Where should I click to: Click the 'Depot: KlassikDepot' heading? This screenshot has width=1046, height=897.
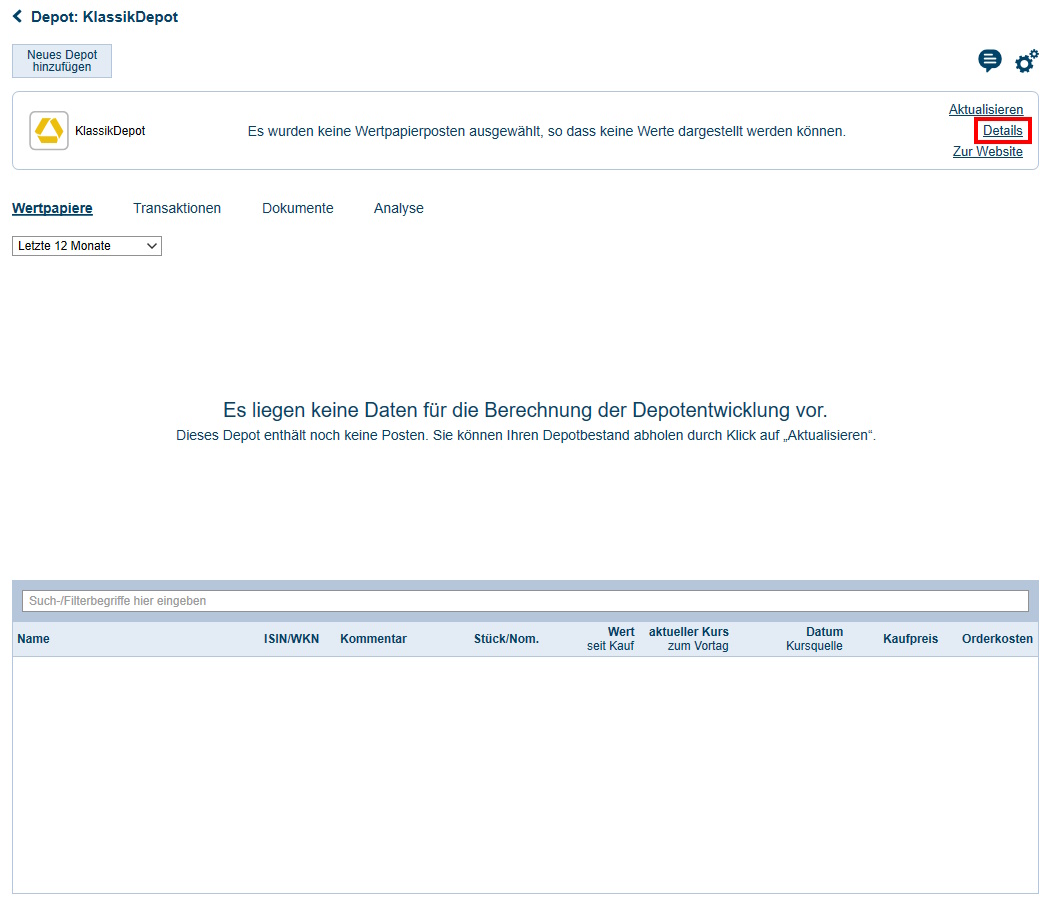point(103,16)
